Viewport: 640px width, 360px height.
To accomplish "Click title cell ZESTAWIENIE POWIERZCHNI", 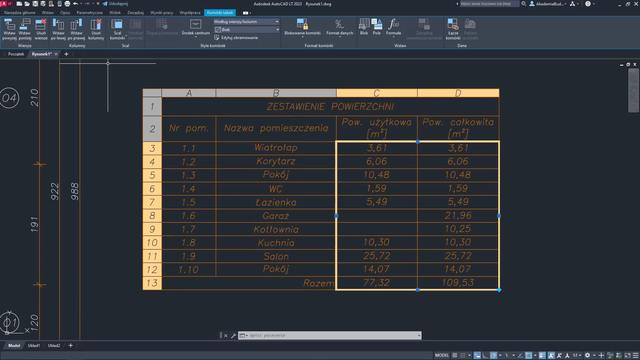I will 330,107.
